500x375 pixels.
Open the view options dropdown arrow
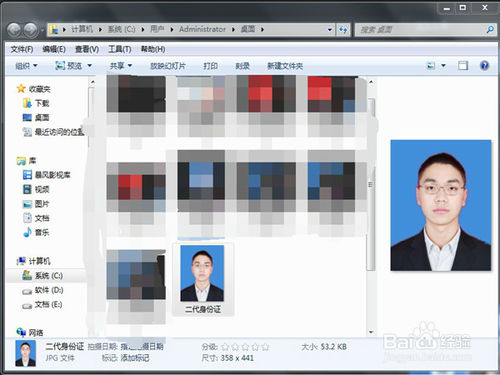(443, 66)
